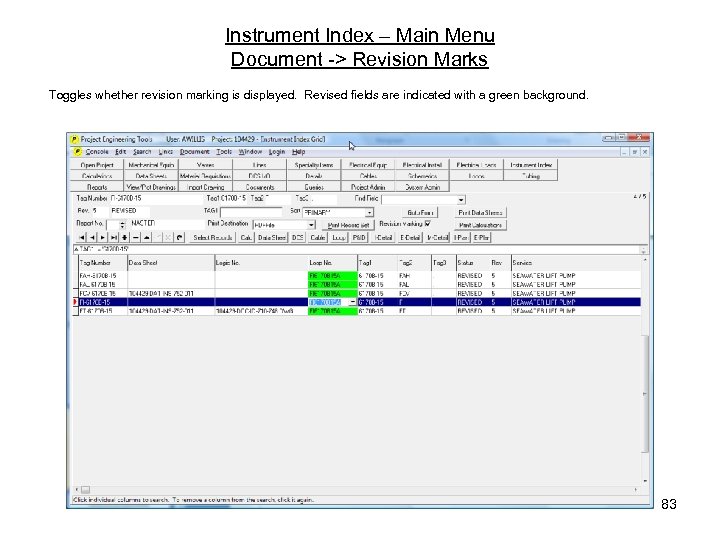Toggle the Revision Marking checkbox
This screenshot has height=540, width=720.
[428, 224]
